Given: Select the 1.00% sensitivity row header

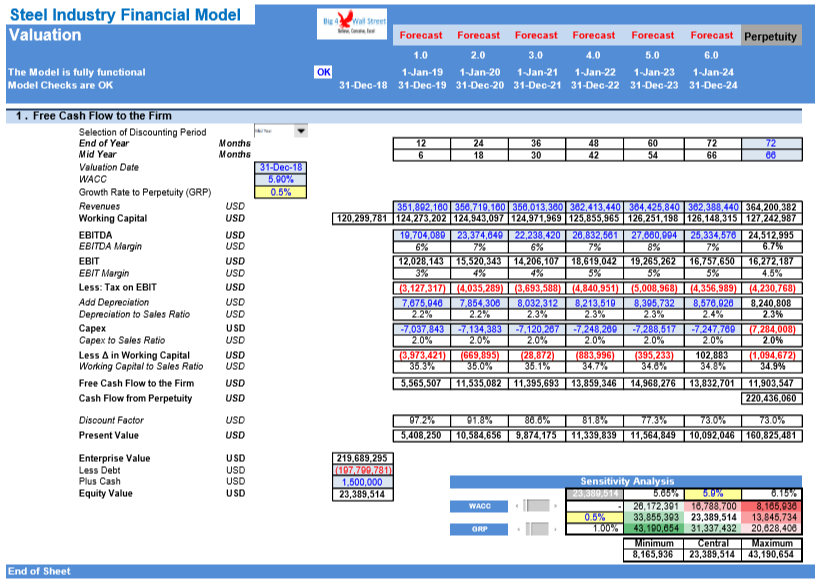Looking at the screenshot, I should (595, 528).
